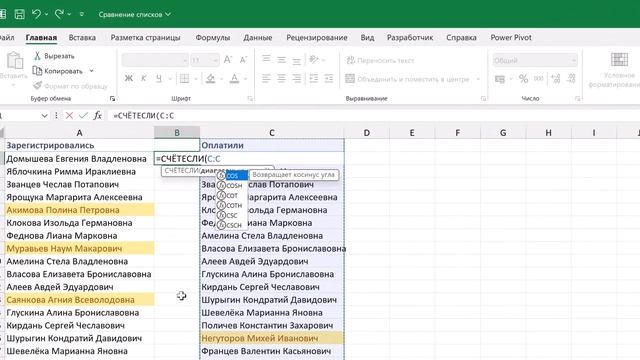Click Объединить и поместить в центре
Screen dimensions: 640x360
click(x=407, y=79)
